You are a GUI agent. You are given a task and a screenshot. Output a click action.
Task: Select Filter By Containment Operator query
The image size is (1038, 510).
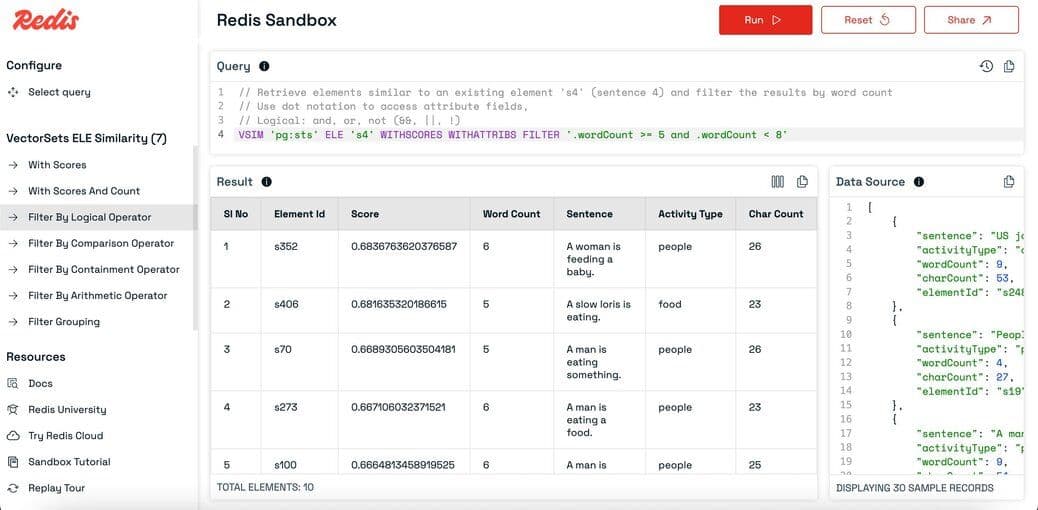[103, 269]
